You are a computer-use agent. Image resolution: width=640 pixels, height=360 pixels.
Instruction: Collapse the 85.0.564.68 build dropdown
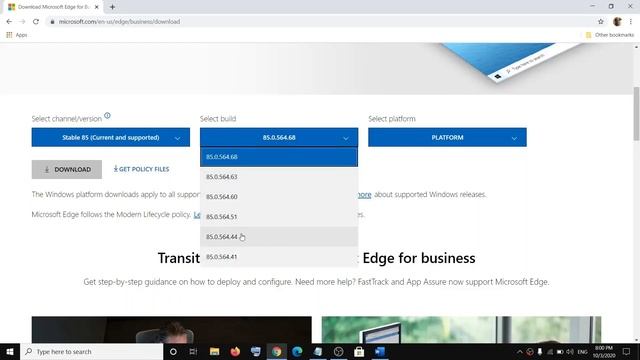[x=279, y=138]
